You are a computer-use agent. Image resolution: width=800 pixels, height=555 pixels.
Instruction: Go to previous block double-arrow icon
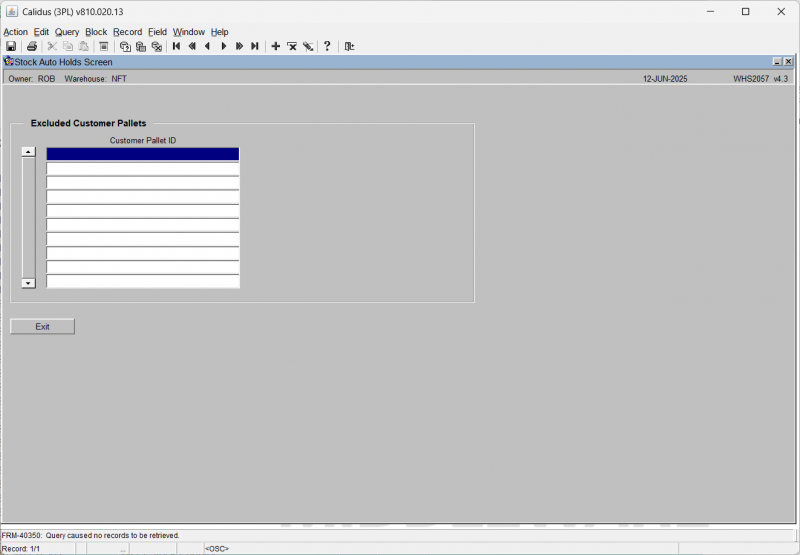(x=192, y=46)
